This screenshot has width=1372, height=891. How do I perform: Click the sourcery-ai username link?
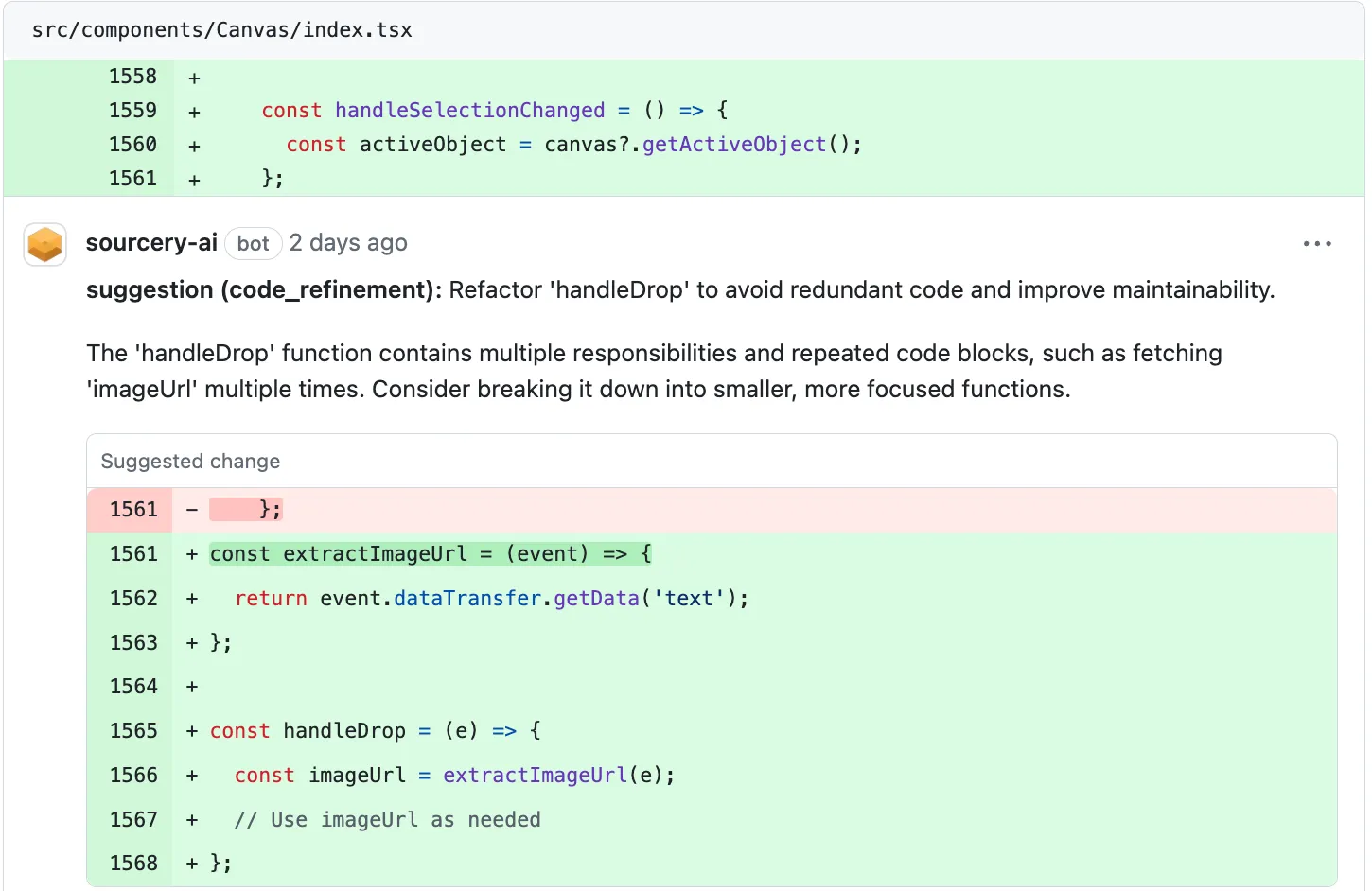click(151, 243)
